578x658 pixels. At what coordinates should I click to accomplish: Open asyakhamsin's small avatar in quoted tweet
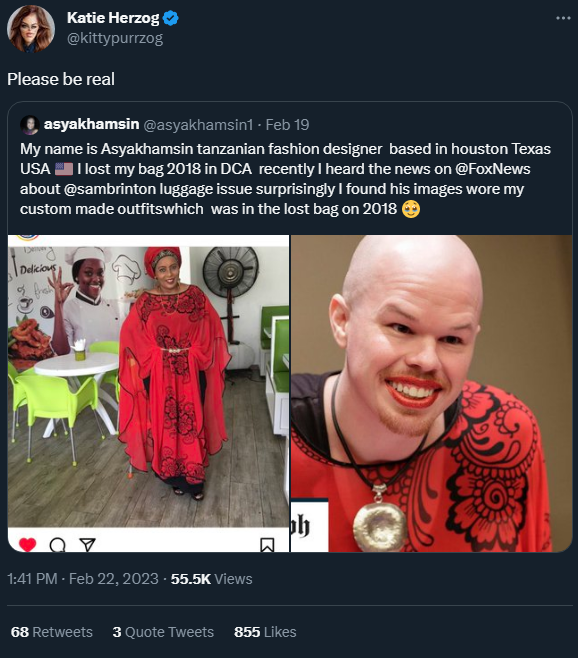click(30, 125)
